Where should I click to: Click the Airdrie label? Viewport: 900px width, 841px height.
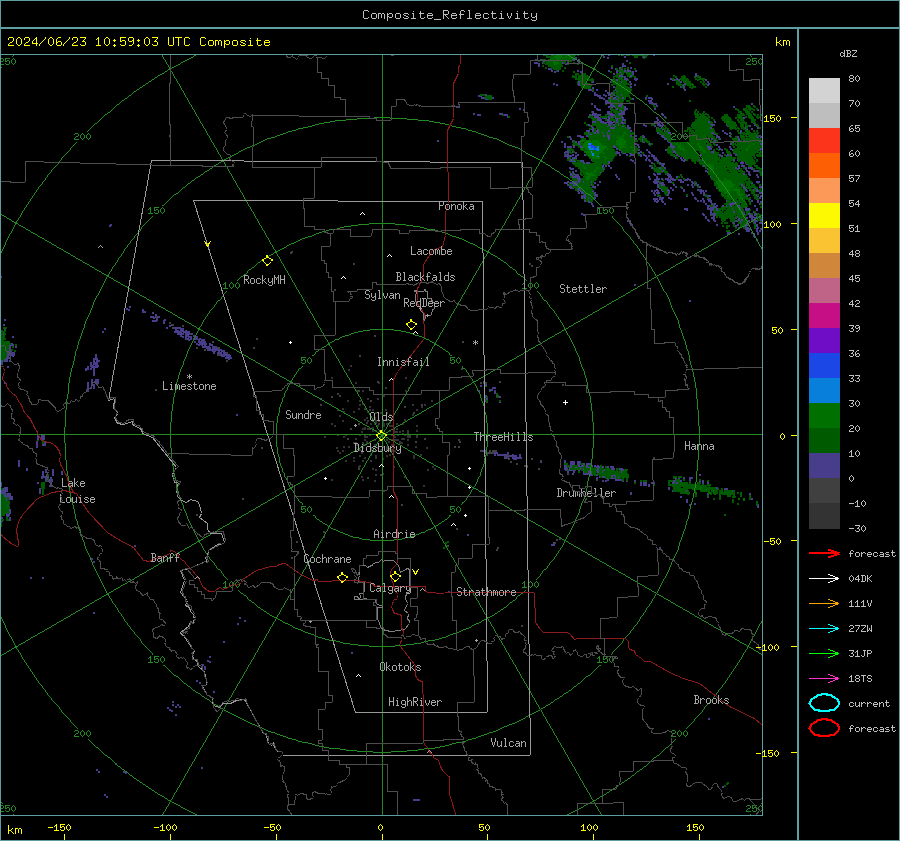pos(394,534)
